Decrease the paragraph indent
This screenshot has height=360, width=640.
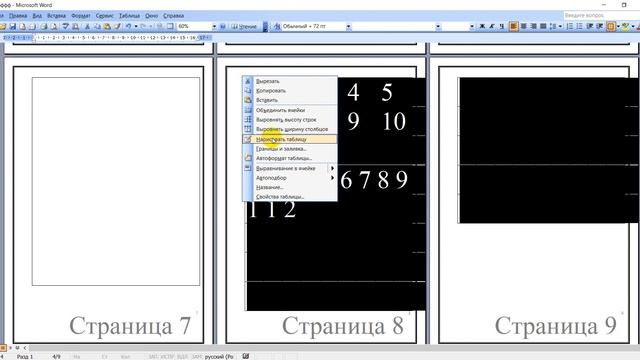tap(590, 27)
